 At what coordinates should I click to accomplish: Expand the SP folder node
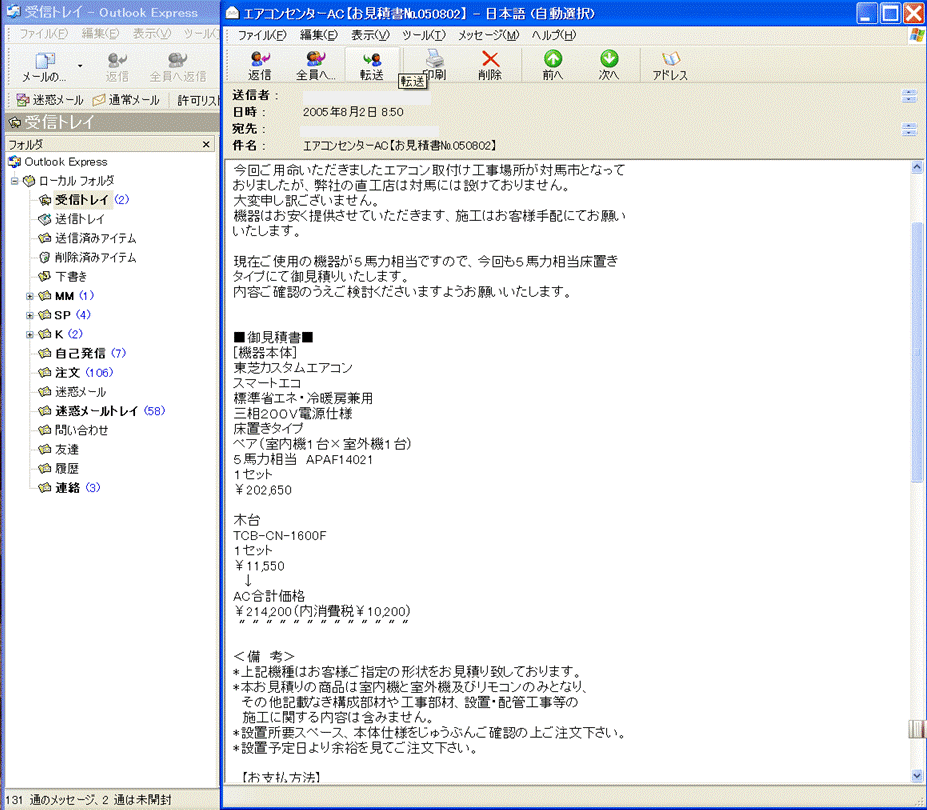click(x=30, y=316)
